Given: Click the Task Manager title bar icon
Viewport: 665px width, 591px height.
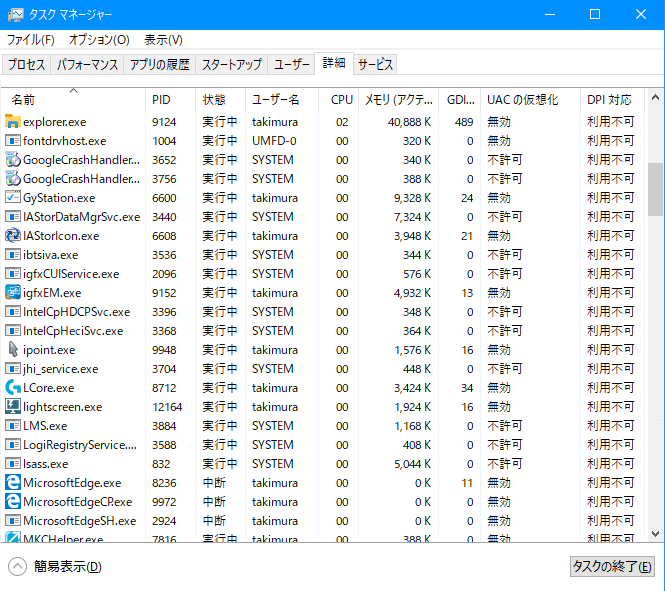Looking at the screenshot, I should click(16, 14).
